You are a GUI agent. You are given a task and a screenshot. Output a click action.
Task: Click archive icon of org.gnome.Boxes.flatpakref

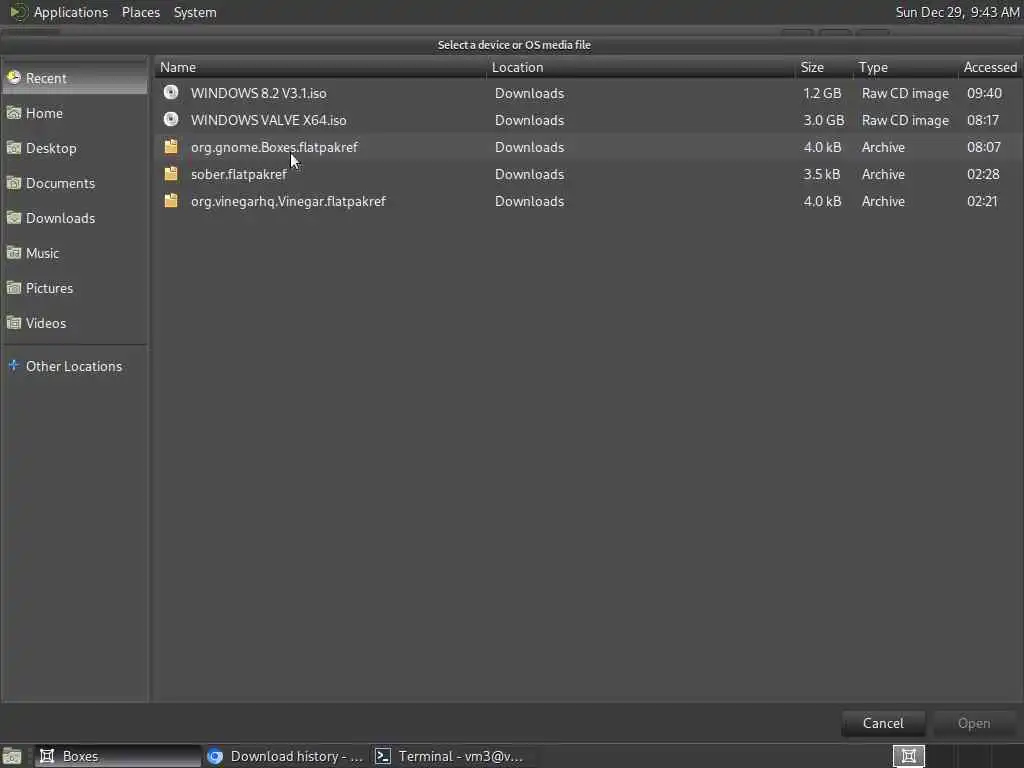(171, 147)
